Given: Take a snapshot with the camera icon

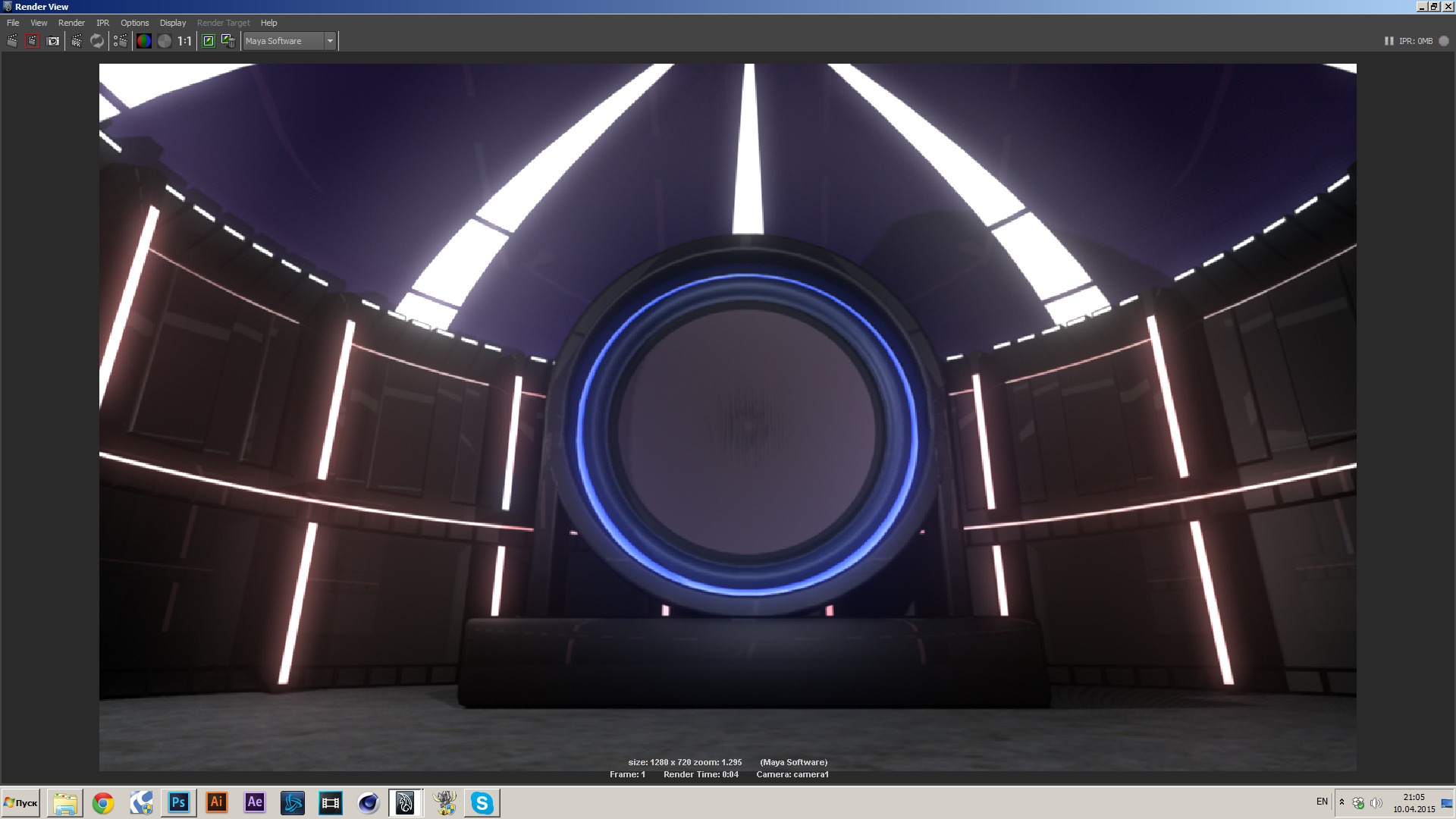Looking at the screenshot, I should pyautogui.click(x=53, y=41).
